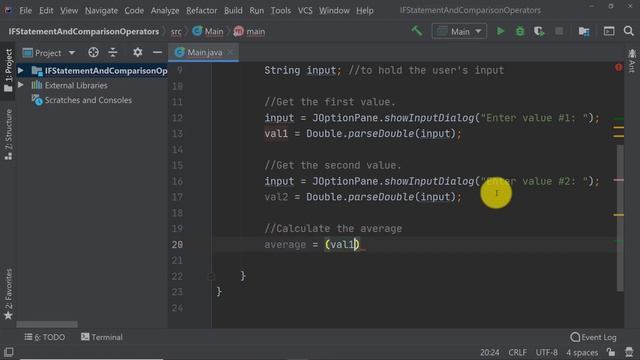The height and width of the screenshot is (360, 640).
Task: Open the Analyze menu
Action: [x=165, y=10]
